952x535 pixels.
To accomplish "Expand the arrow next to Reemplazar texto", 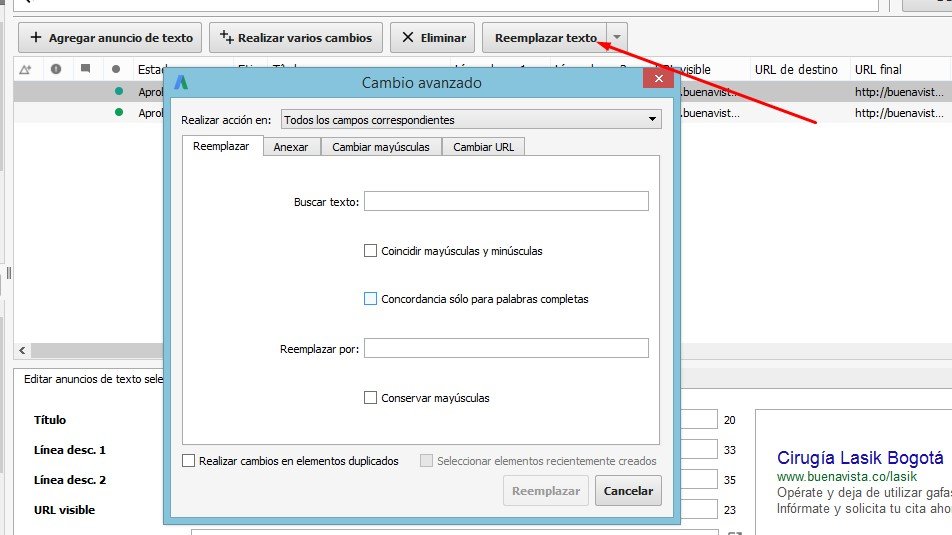I will pyautogui.click(x=618, y=38).
